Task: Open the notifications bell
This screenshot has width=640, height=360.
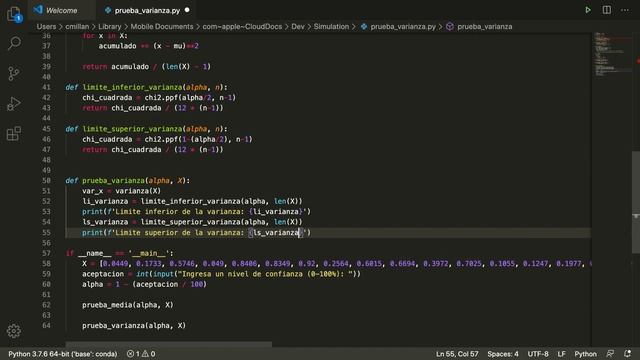Action: click(627, 353)
